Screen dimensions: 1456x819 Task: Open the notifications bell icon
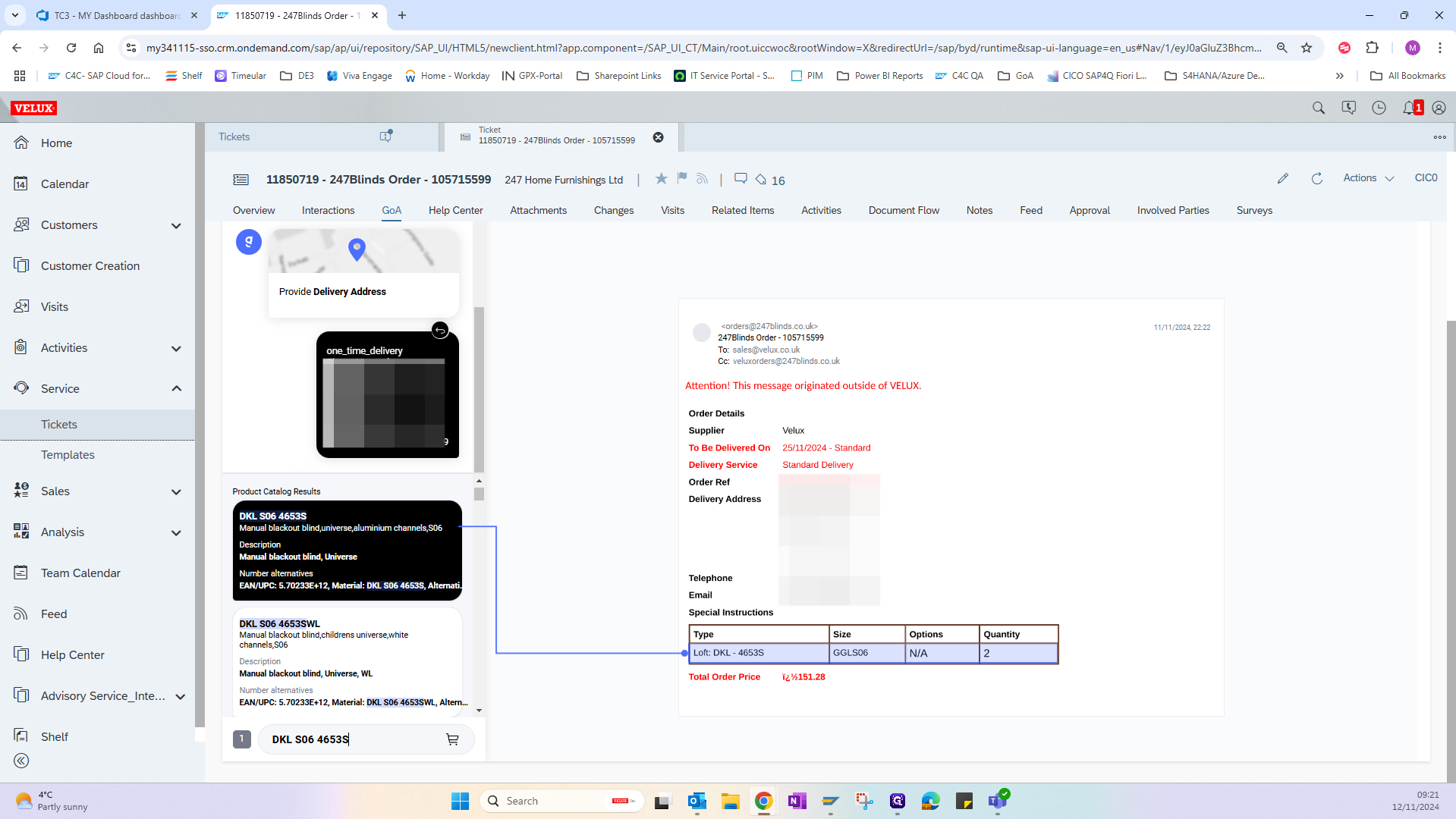coord(1409,108)
